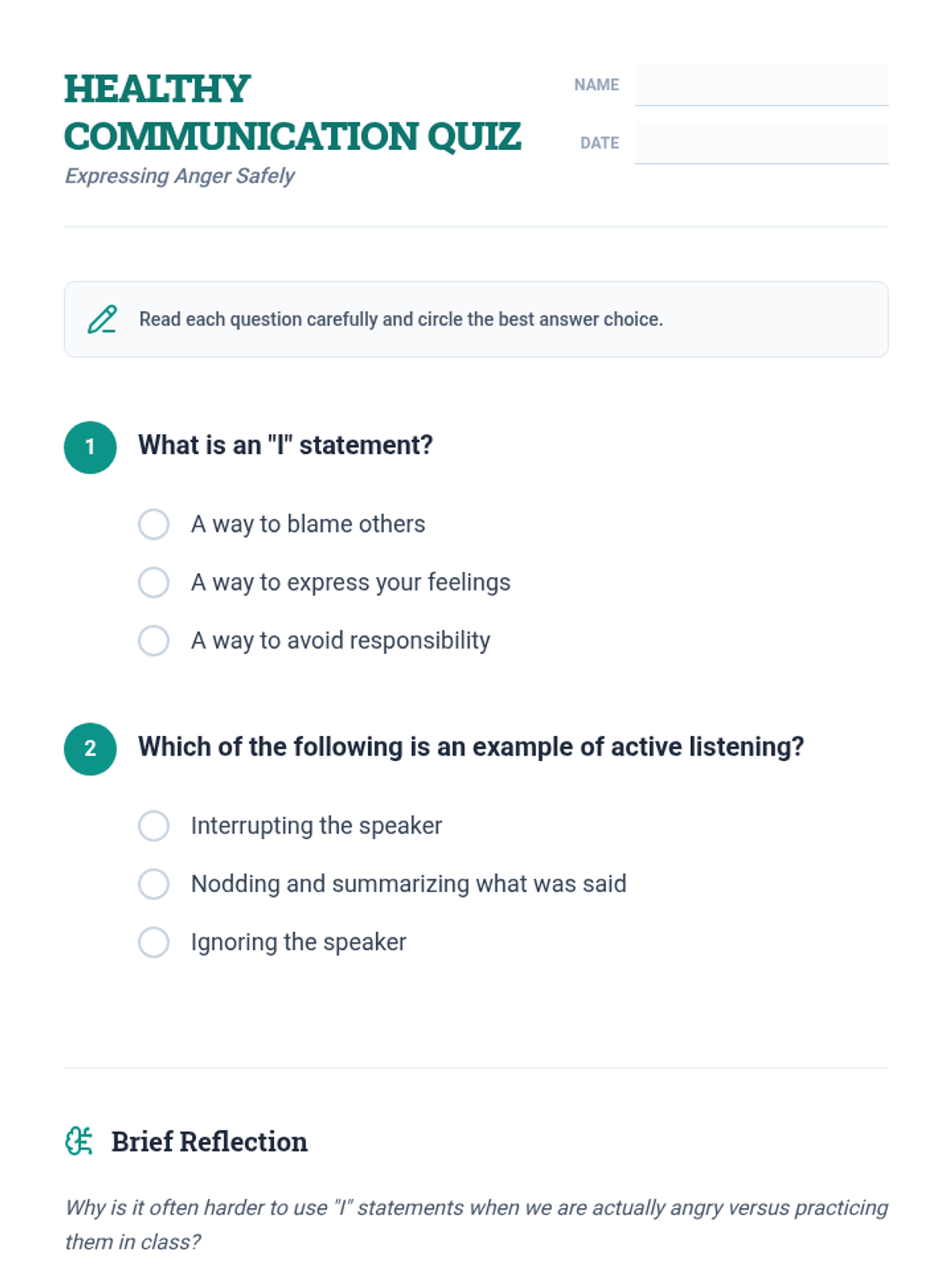This screenshot has height=1270, width=952.
Task: Click the Date input field
Action: [x=761, y=143]
